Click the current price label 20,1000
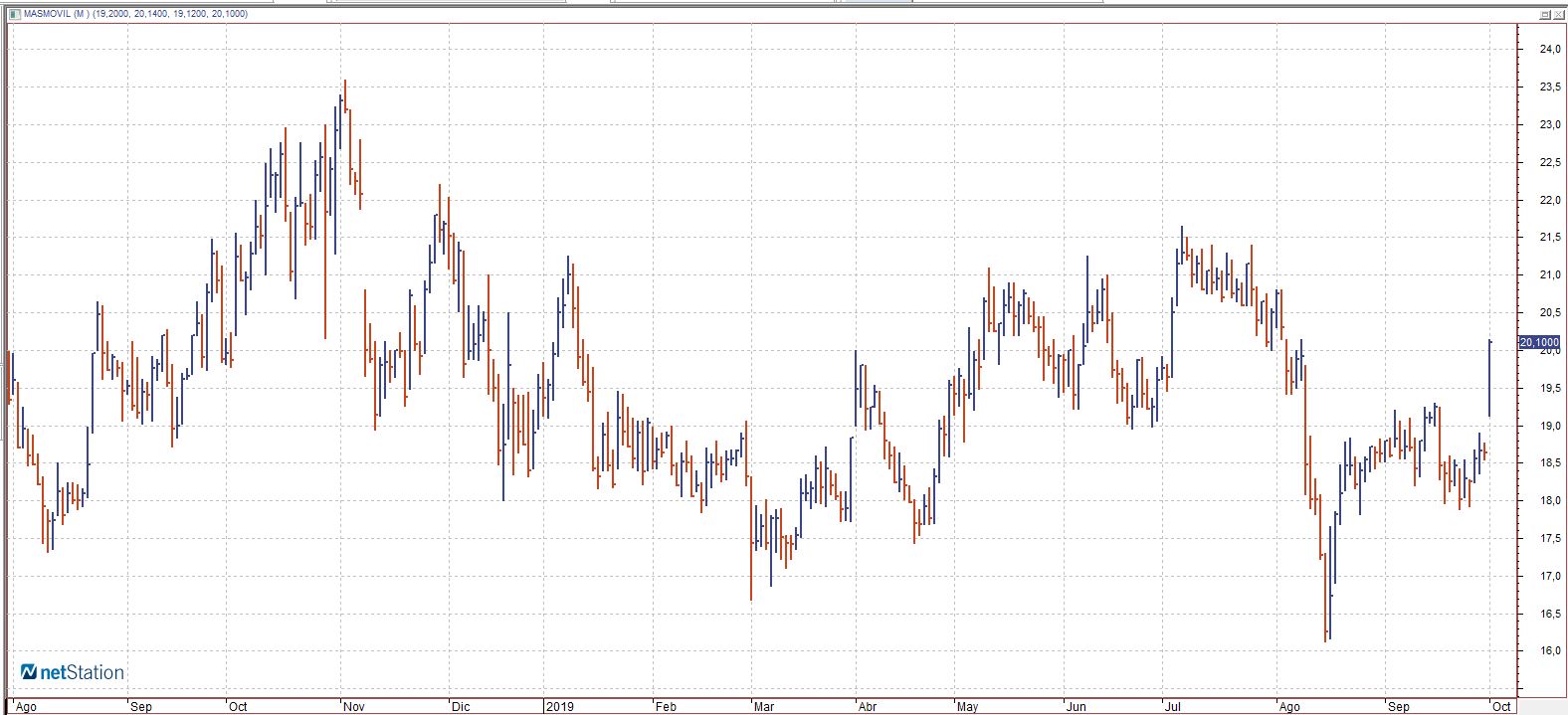The height and width of the screenshot is (715, 1568). [x=1539, y=342]
